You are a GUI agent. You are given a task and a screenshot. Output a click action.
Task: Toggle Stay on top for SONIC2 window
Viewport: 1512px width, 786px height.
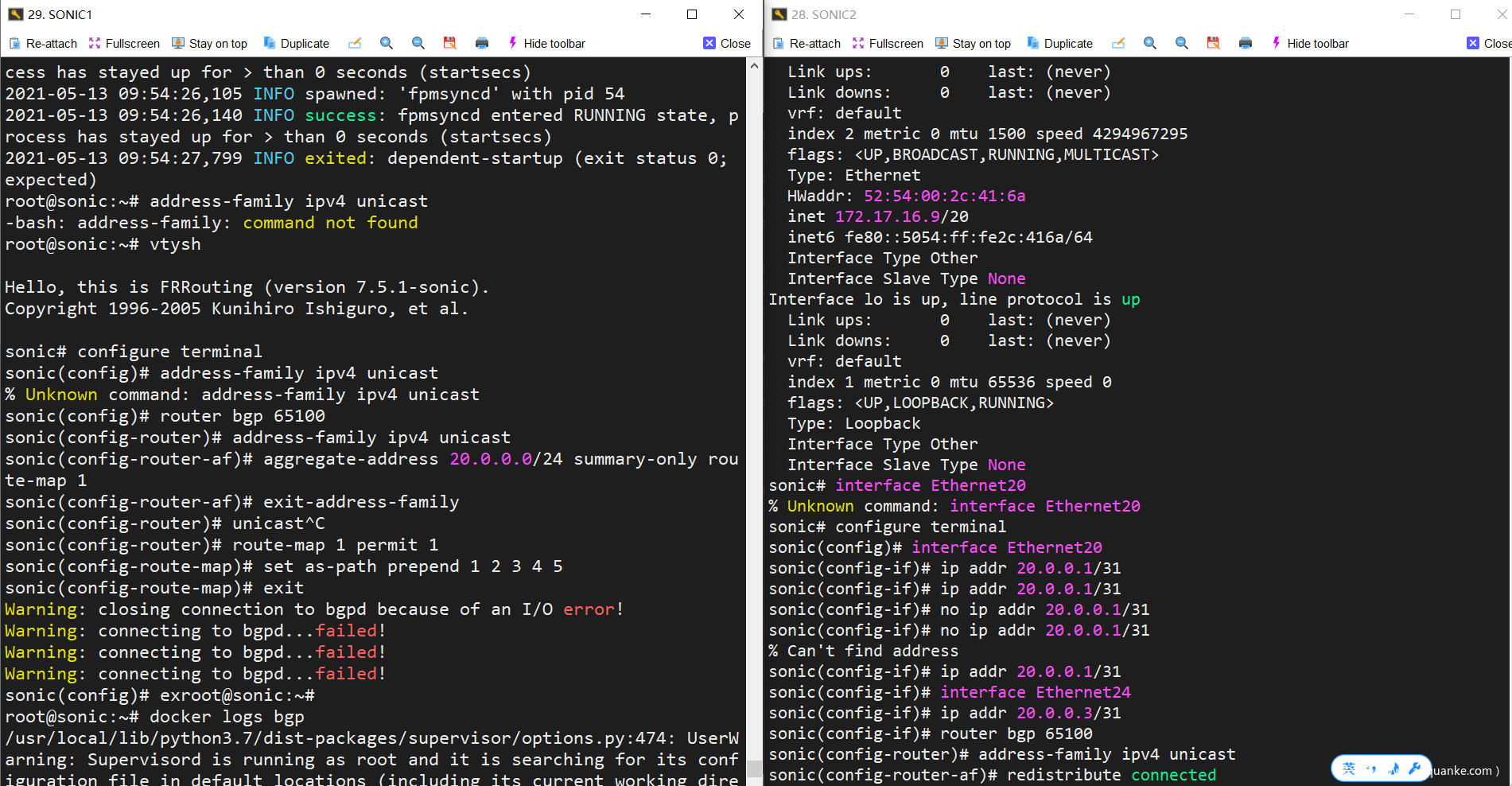tap(974, 43)
